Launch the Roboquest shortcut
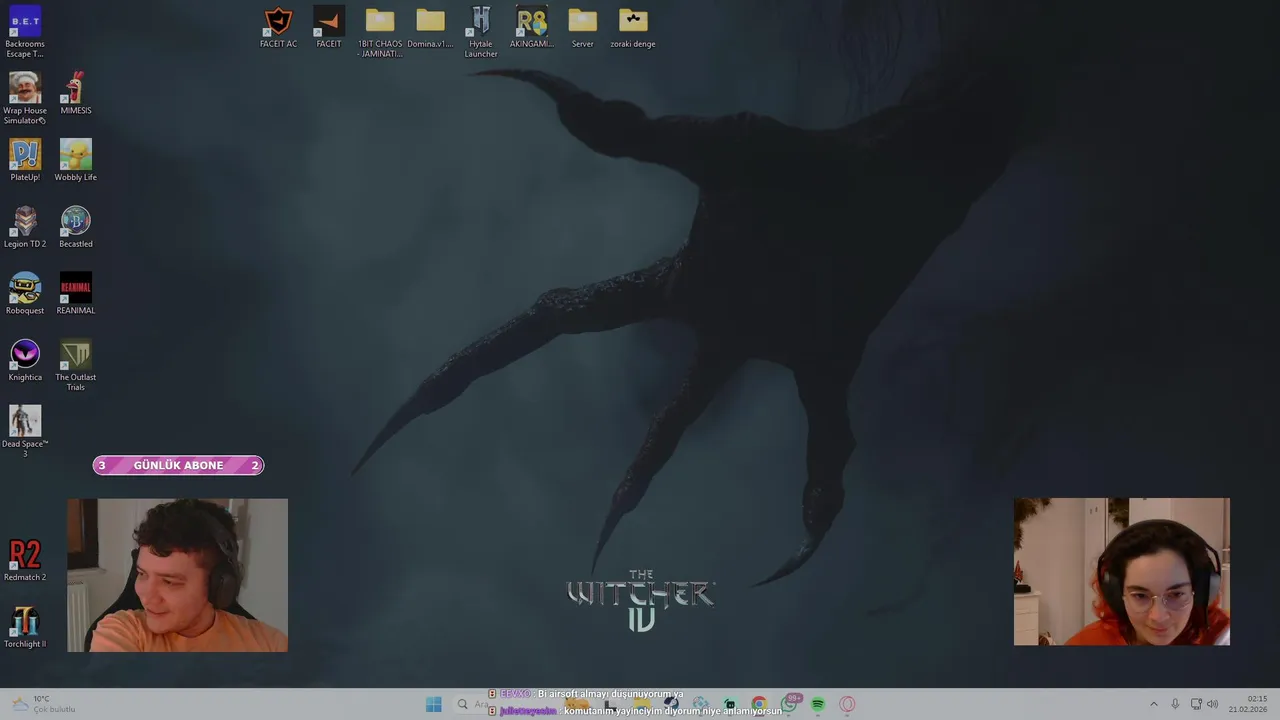Viewport: 1280px width, 720px height. point(25,293)
